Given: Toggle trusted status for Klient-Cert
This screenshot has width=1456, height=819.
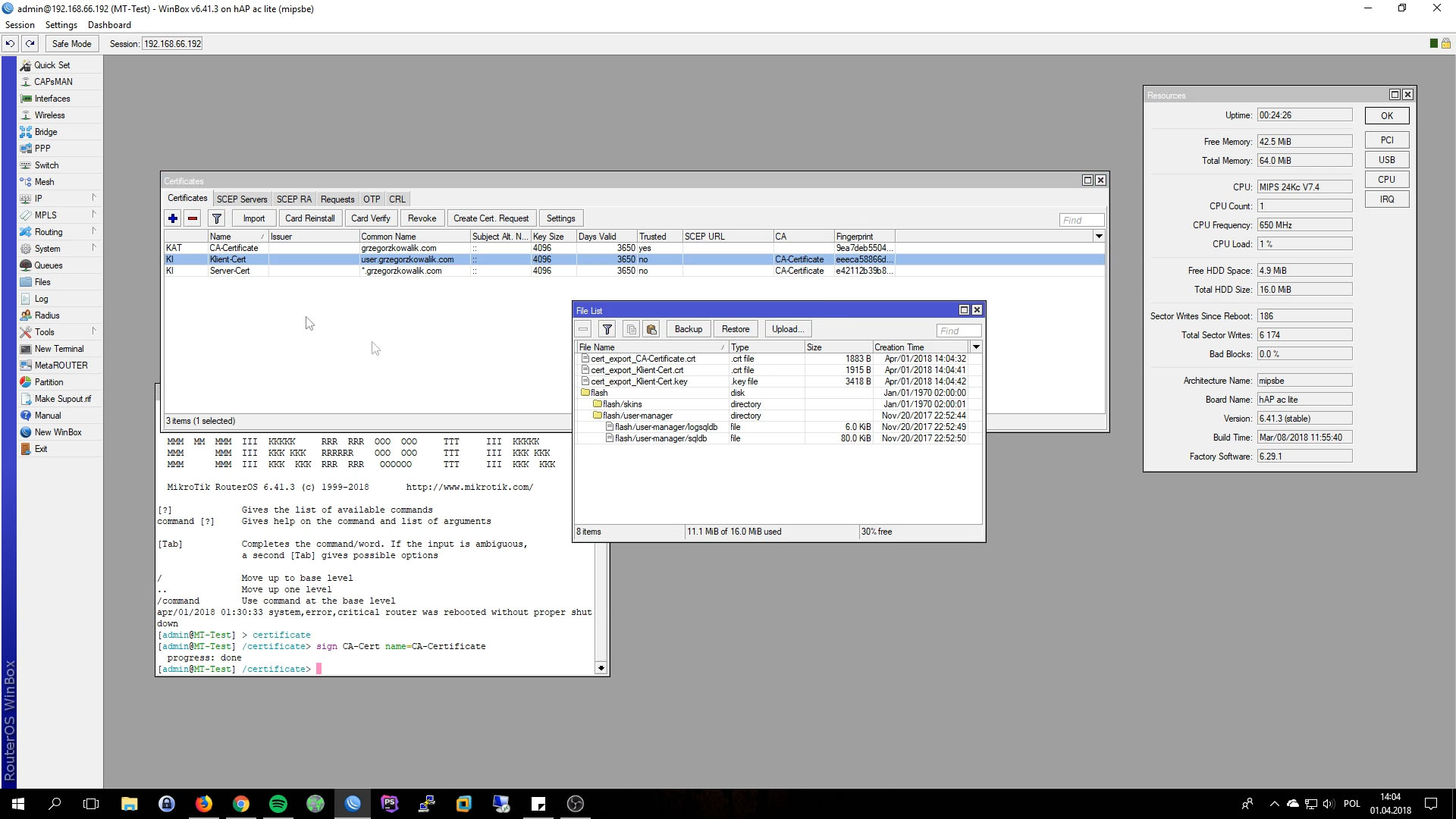Looking at the screenshot, I should click(x=637, y=259).
